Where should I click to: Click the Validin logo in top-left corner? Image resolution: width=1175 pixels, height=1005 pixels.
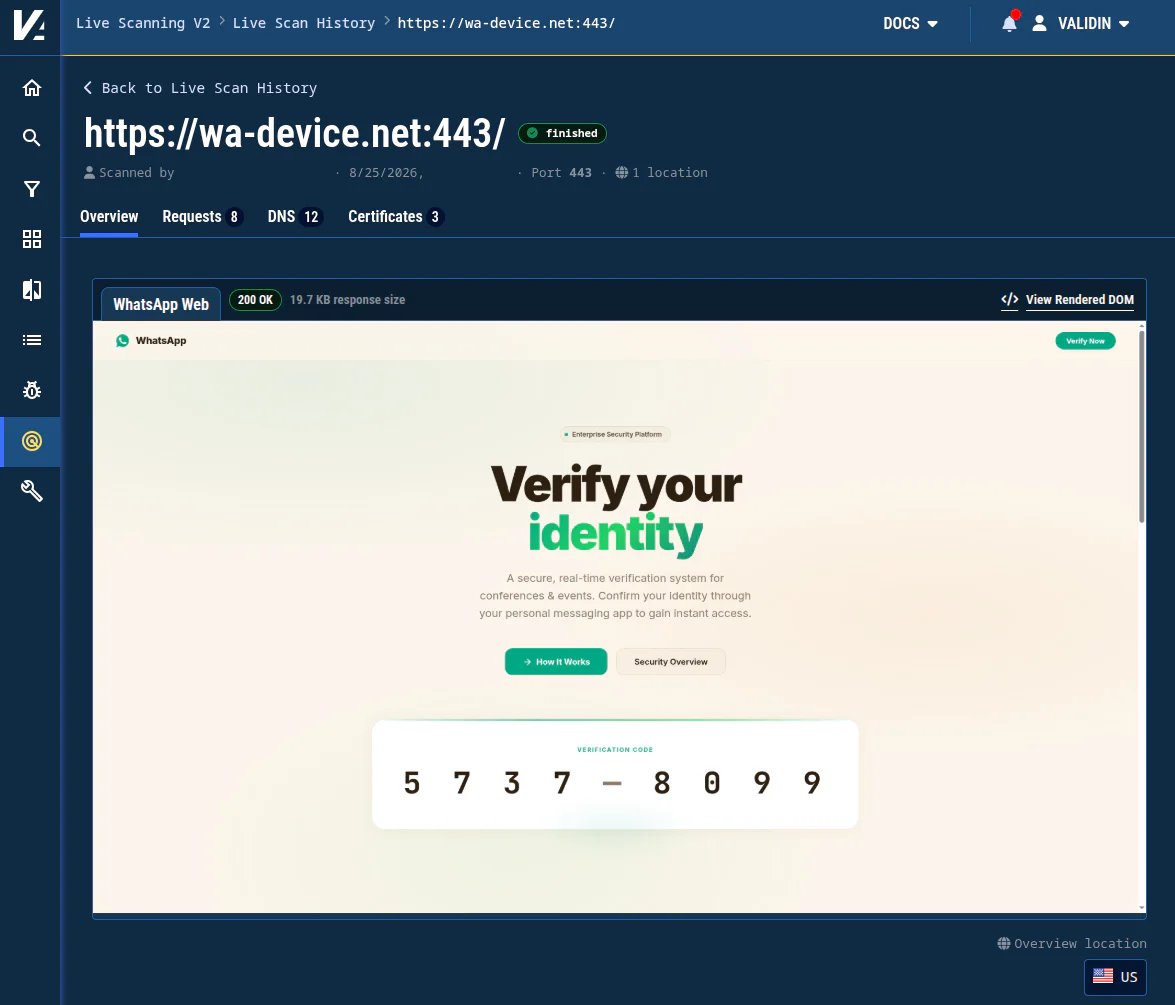coord(29,25)
